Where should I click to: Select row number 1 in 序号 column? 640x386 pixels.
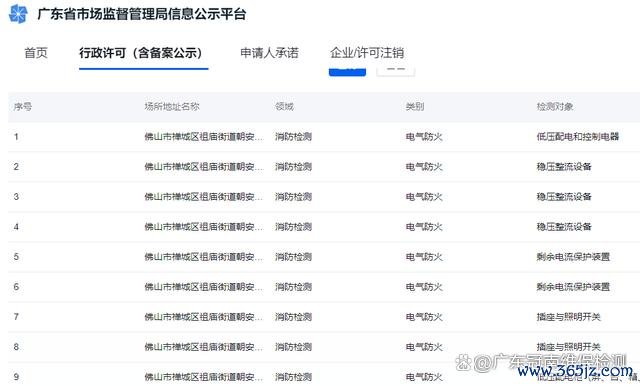[16, 137]
